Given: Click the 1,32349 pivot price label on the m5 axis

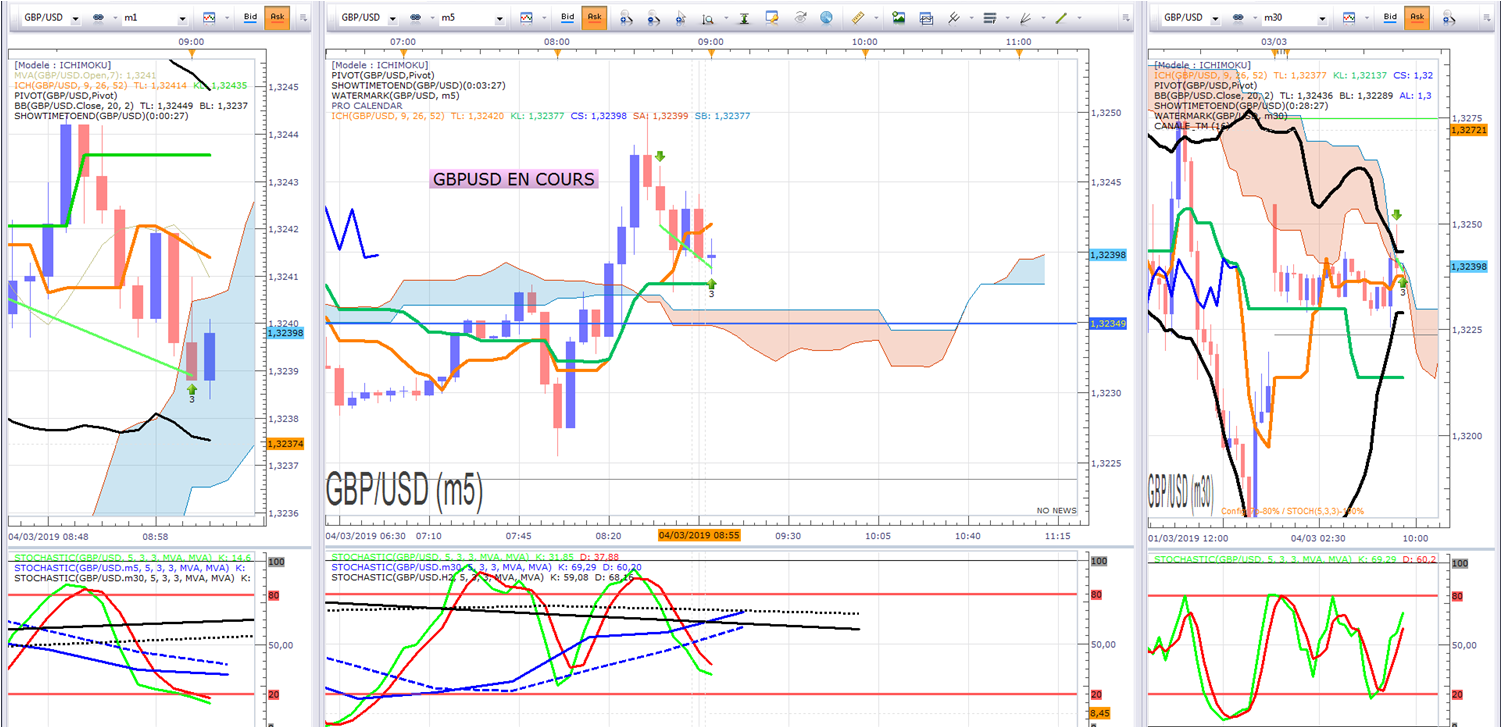Looking at the screenshot, I should tap(1109, 324).
